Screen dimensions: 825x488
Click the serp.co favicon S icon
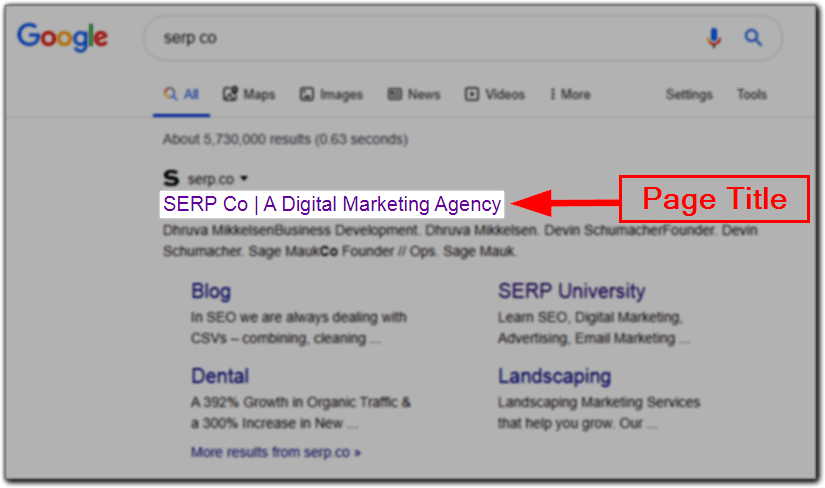(171, 178)
